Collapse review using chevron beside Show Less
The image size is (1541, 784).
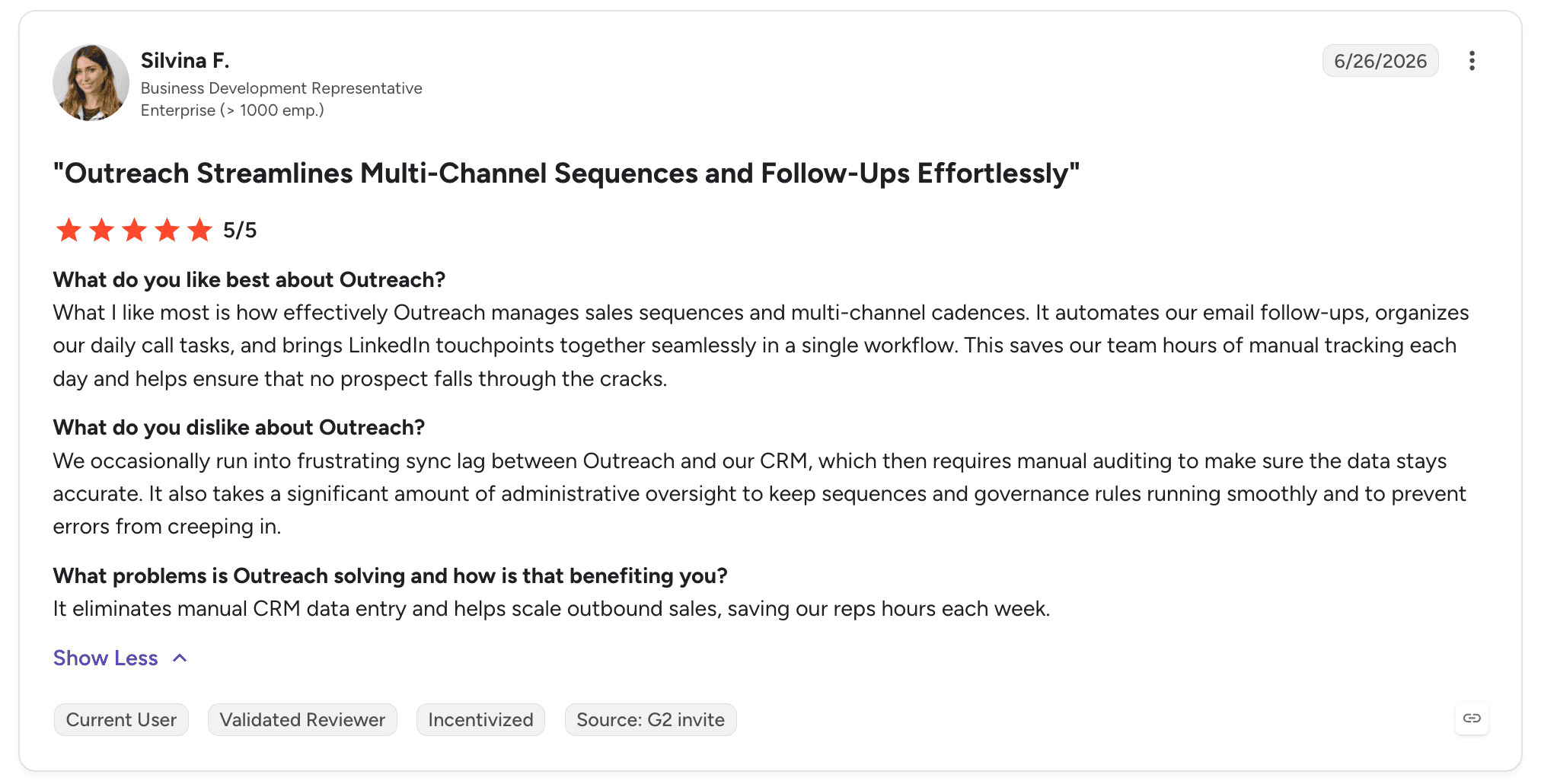click(x=180, y=658)
